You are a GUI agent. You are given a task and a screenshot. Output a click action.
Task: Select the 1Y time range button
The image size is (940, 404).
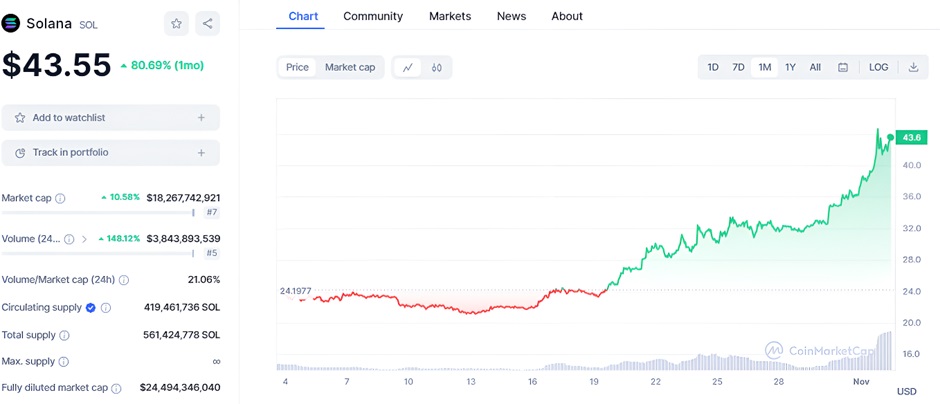coord(790,67)
